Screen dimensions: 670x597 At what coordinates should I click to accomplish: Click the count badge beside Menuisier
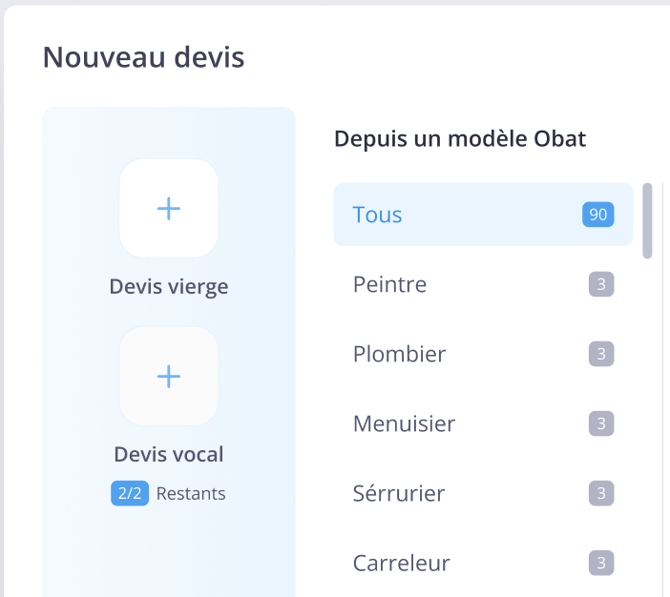[601, 424]
